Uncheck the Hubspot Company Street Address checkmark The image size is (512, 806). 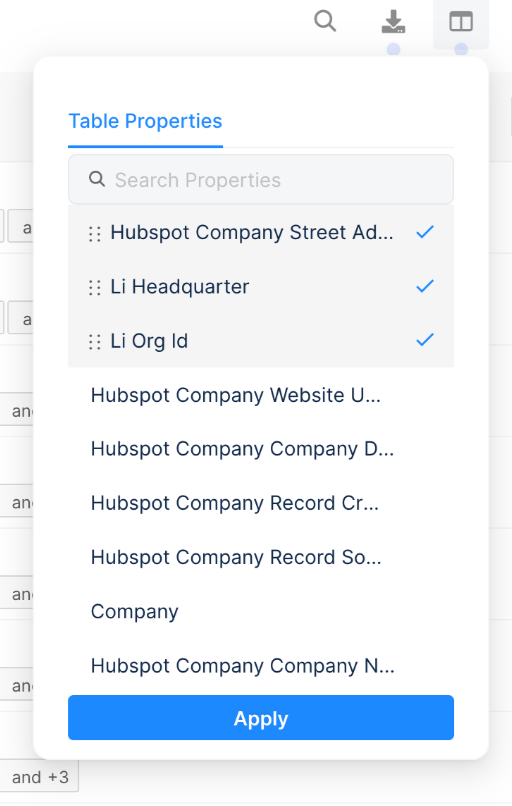click(425, 232)
